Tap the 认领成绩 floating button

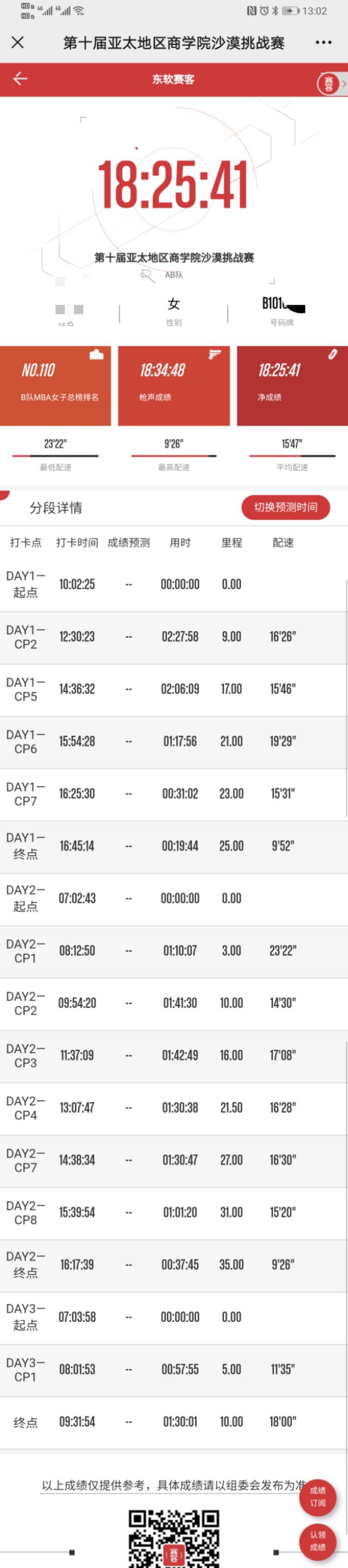click(x=318, y=1541)
